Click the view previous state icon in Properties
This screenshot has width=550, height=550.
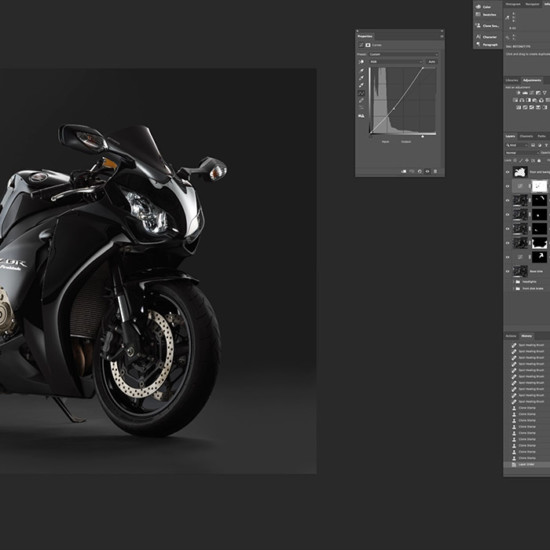[412, 172]
